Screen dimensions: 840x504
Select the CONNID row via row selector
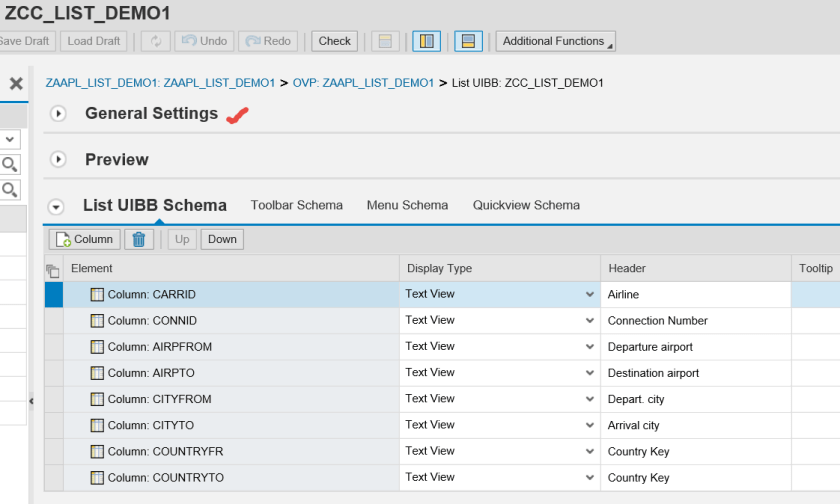[53, 321]
